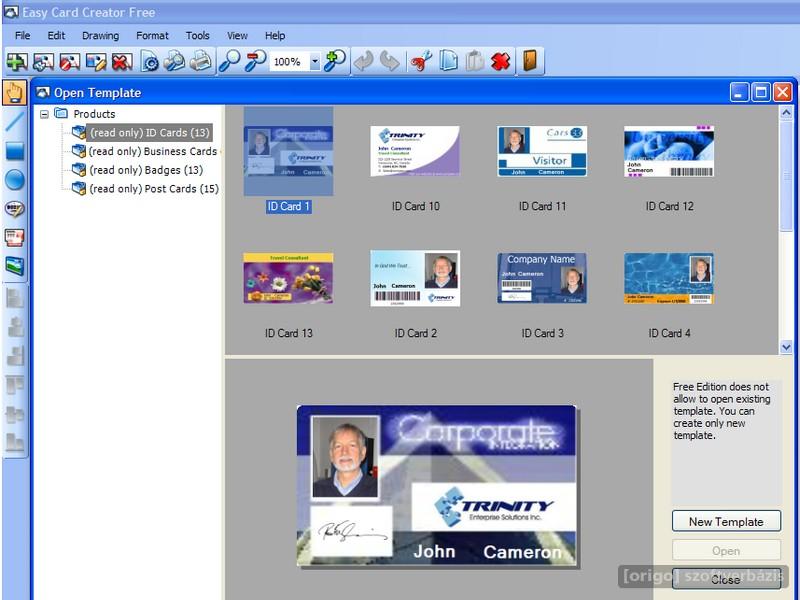800x600 pixels.
Task: Select (read only) ID Cards (13) category
Action: (149, 133)
